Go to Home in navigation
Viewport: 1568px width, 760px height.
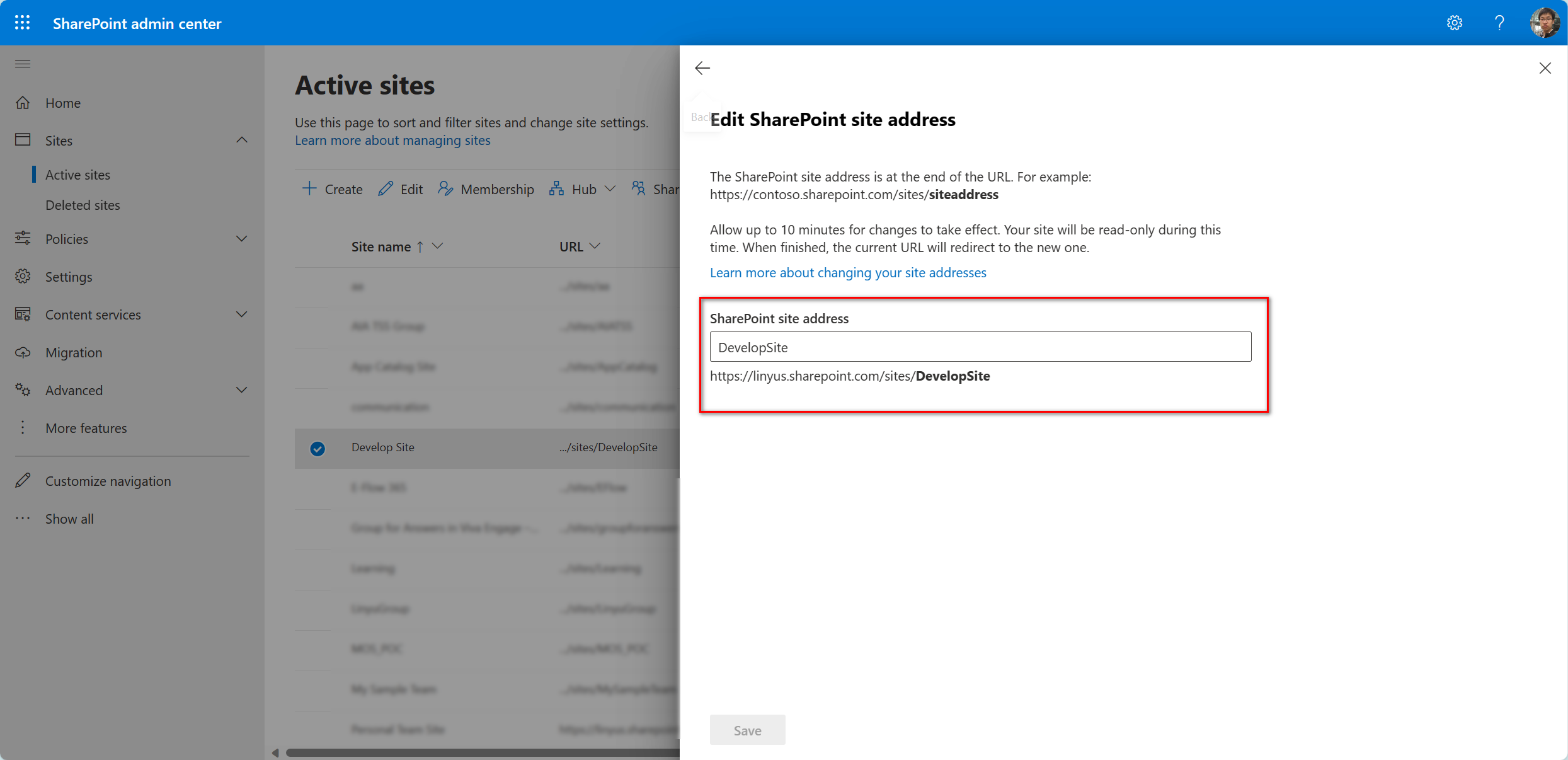pos(63,103)
